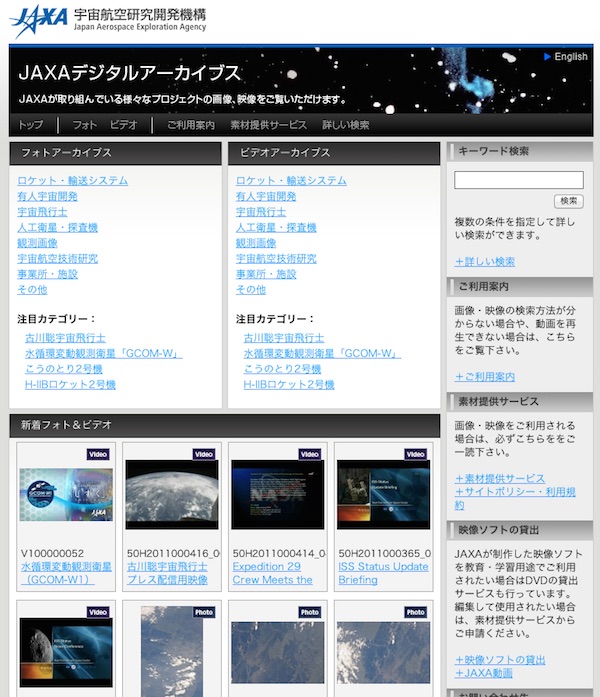Open 素材提供サービス in the navigation bar
The height and width of the screenshot is (697, 600).
coord(268,125)
